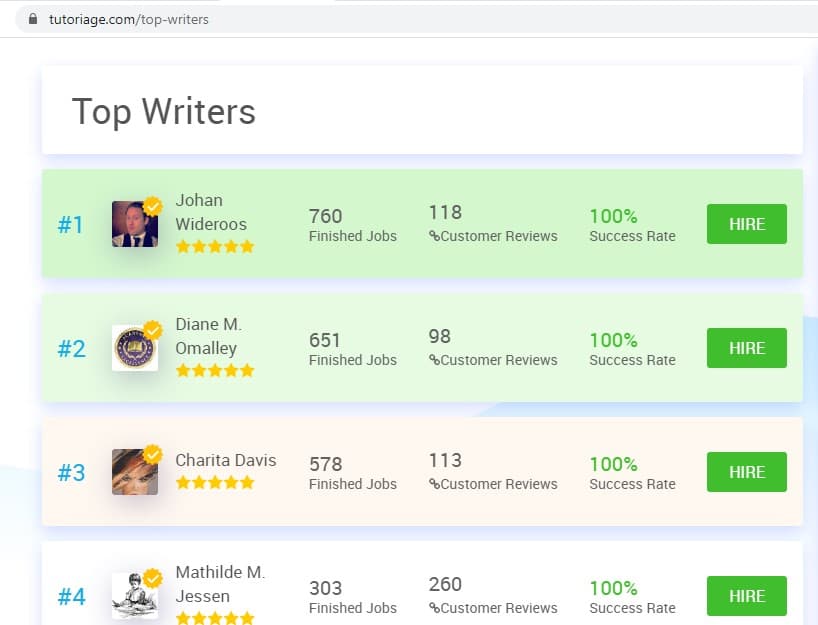This screenshot has width=818, height=625.
Task: Click the #2 rank number
Action: point(71,348)
